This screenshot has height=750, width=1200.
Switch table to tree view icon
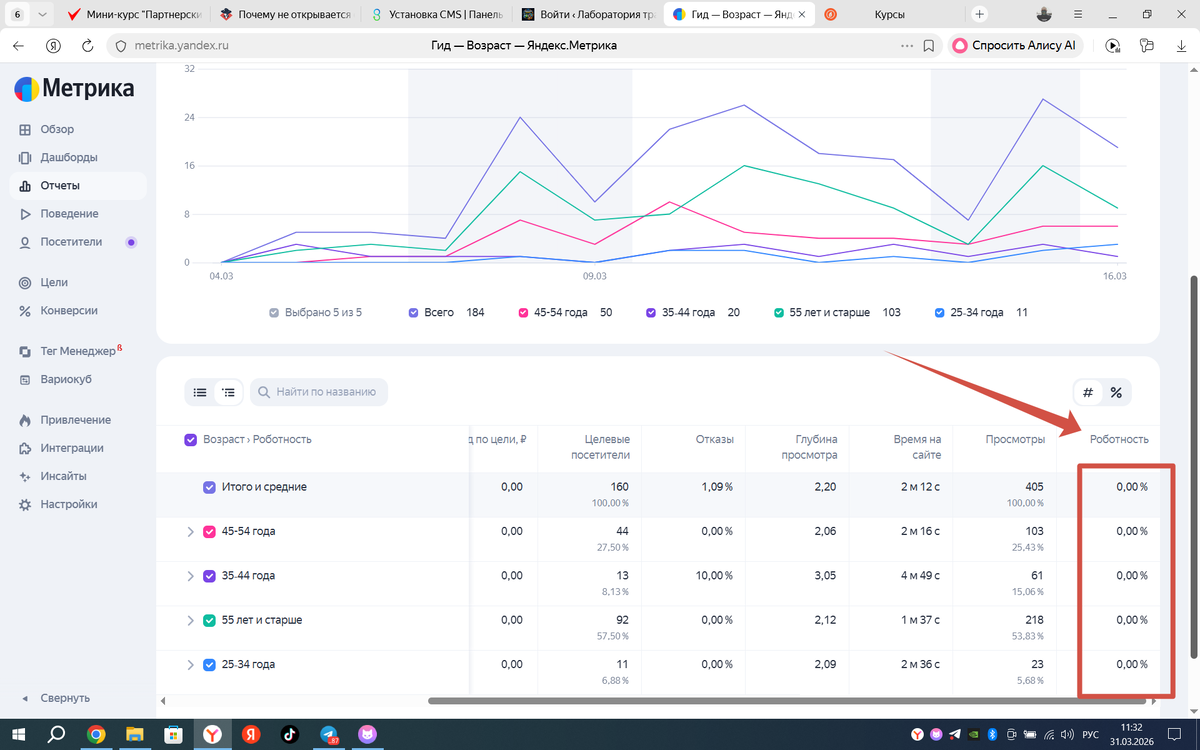(229, 393)
